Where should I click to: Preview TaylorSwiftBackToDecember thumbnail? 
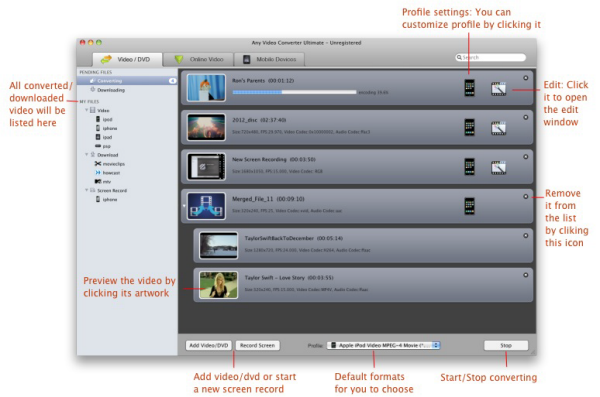pos(218,245)
